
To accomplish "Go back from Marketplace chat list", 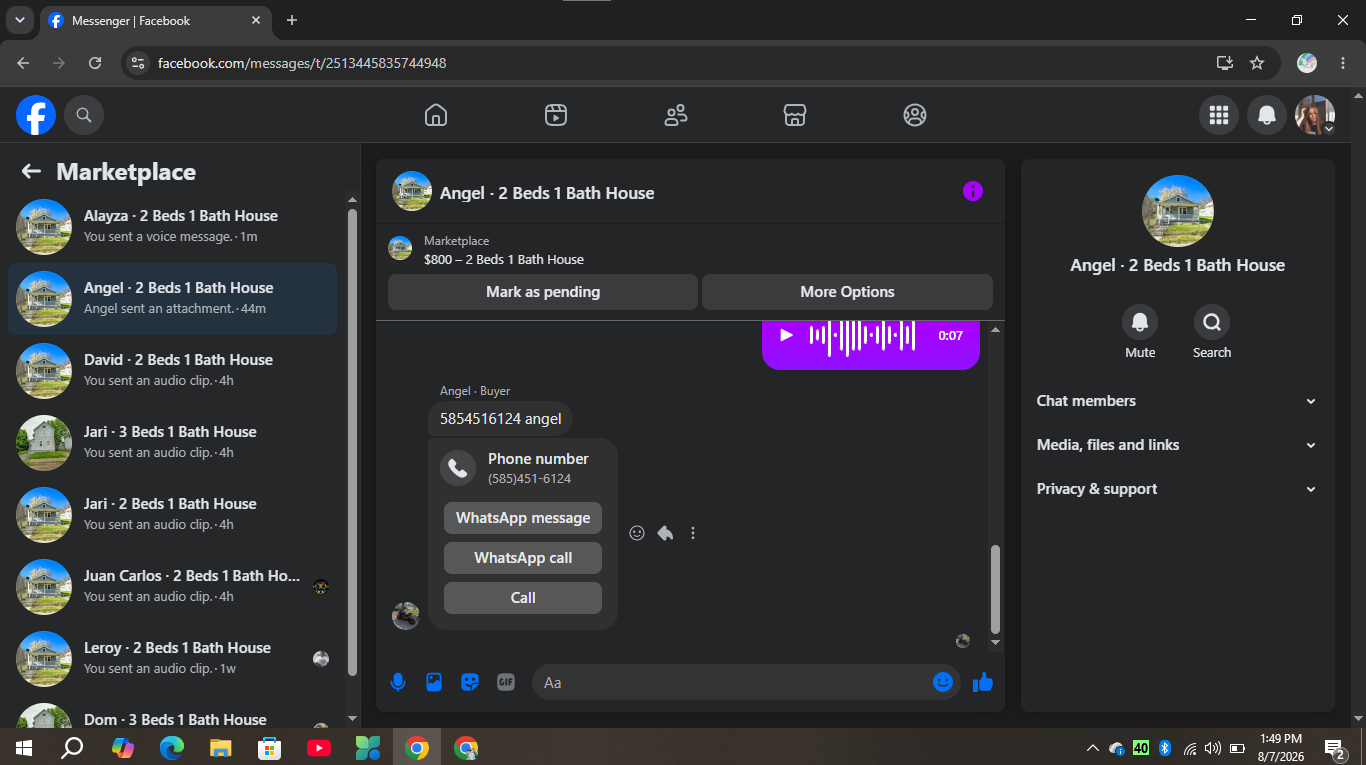I will 31,172.
